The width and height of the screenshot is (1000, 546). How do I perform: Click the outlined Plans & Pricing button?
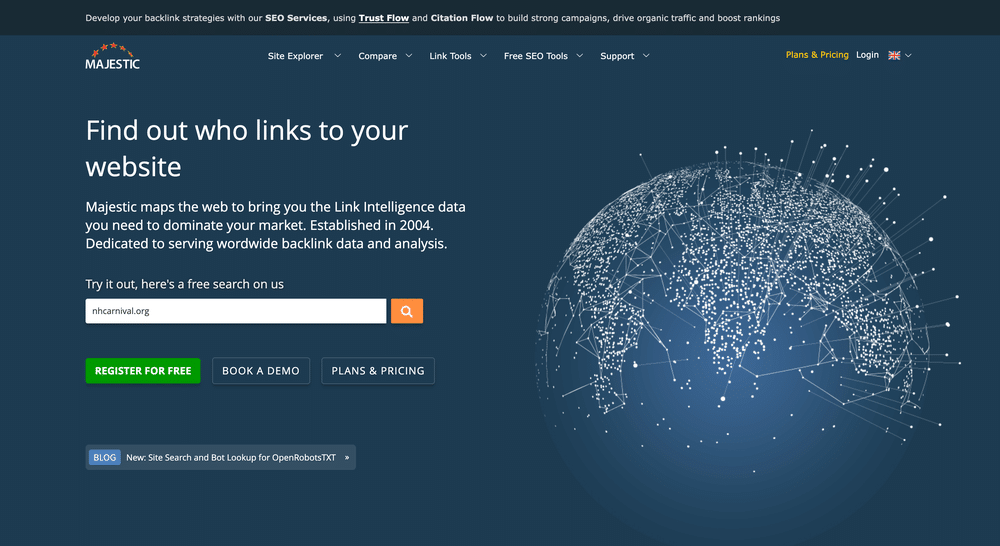click(378, 371)
